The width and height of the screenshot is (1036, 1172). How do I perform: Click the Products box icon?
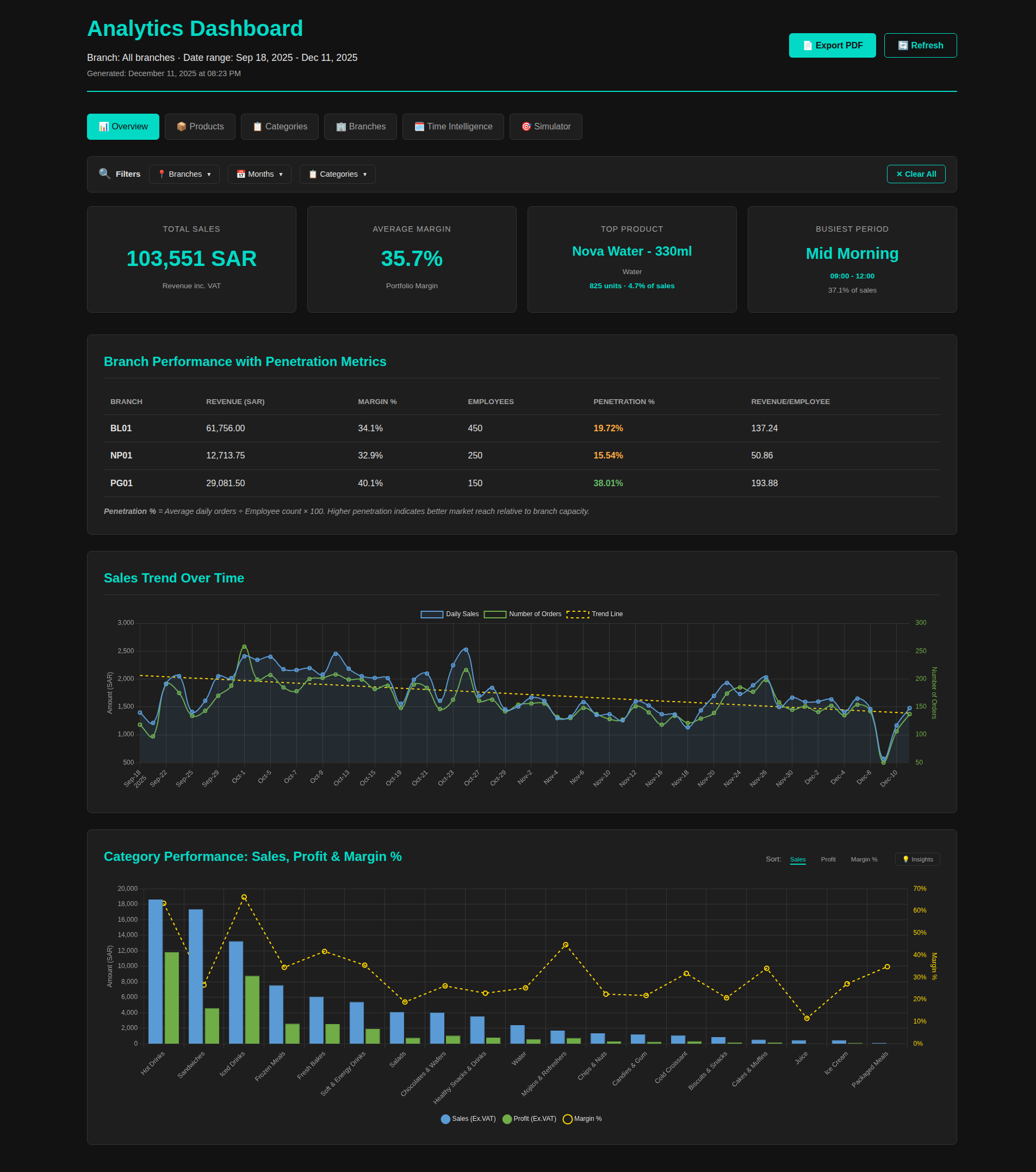[x=181, y=126]
